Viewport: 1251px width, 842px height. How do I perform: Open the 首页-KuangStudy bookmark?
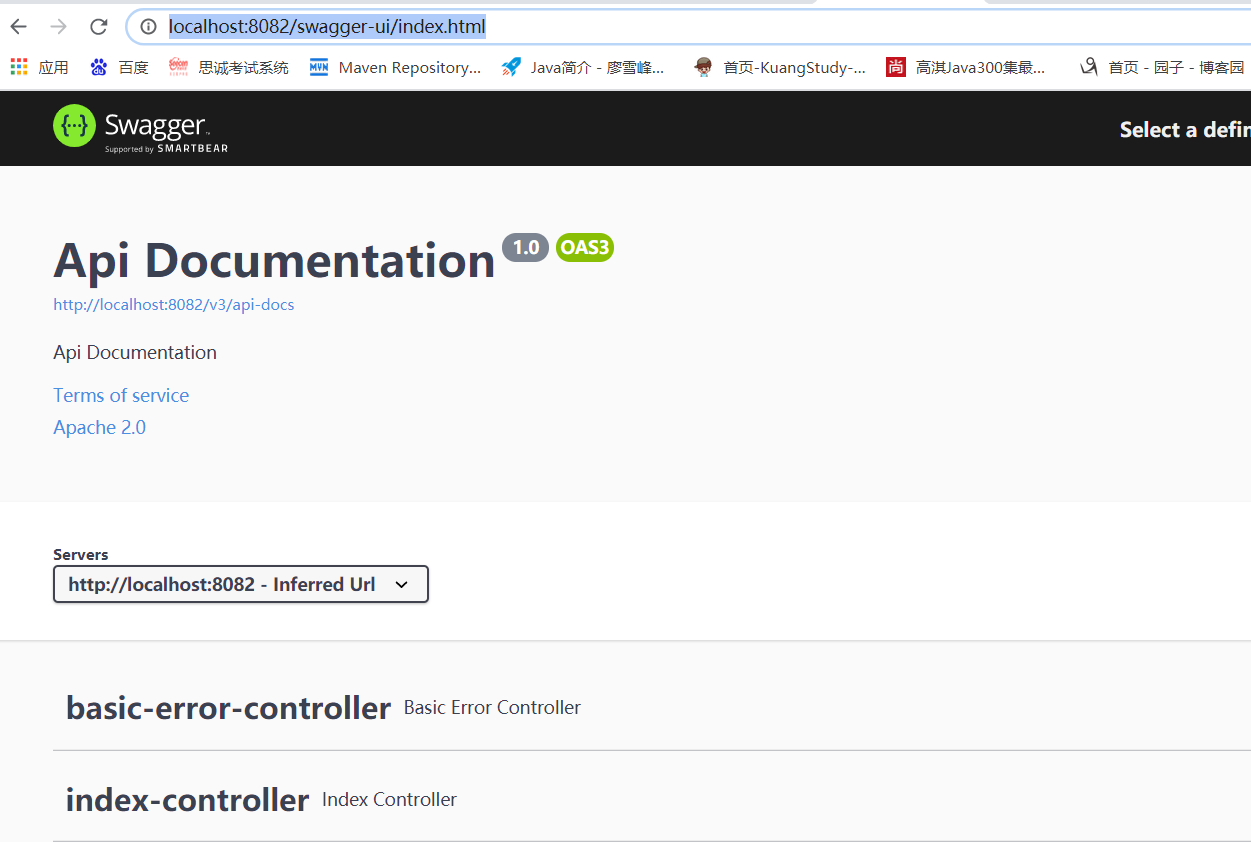click(780, 67)
